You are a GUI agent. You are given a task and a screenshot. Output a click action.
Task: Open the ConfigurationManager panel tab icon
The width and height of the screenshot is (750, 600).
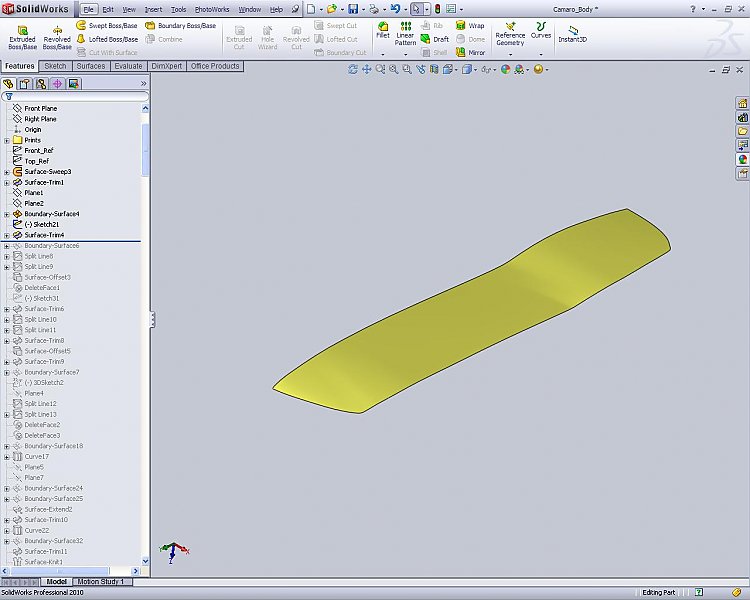(x=41, y=84)
